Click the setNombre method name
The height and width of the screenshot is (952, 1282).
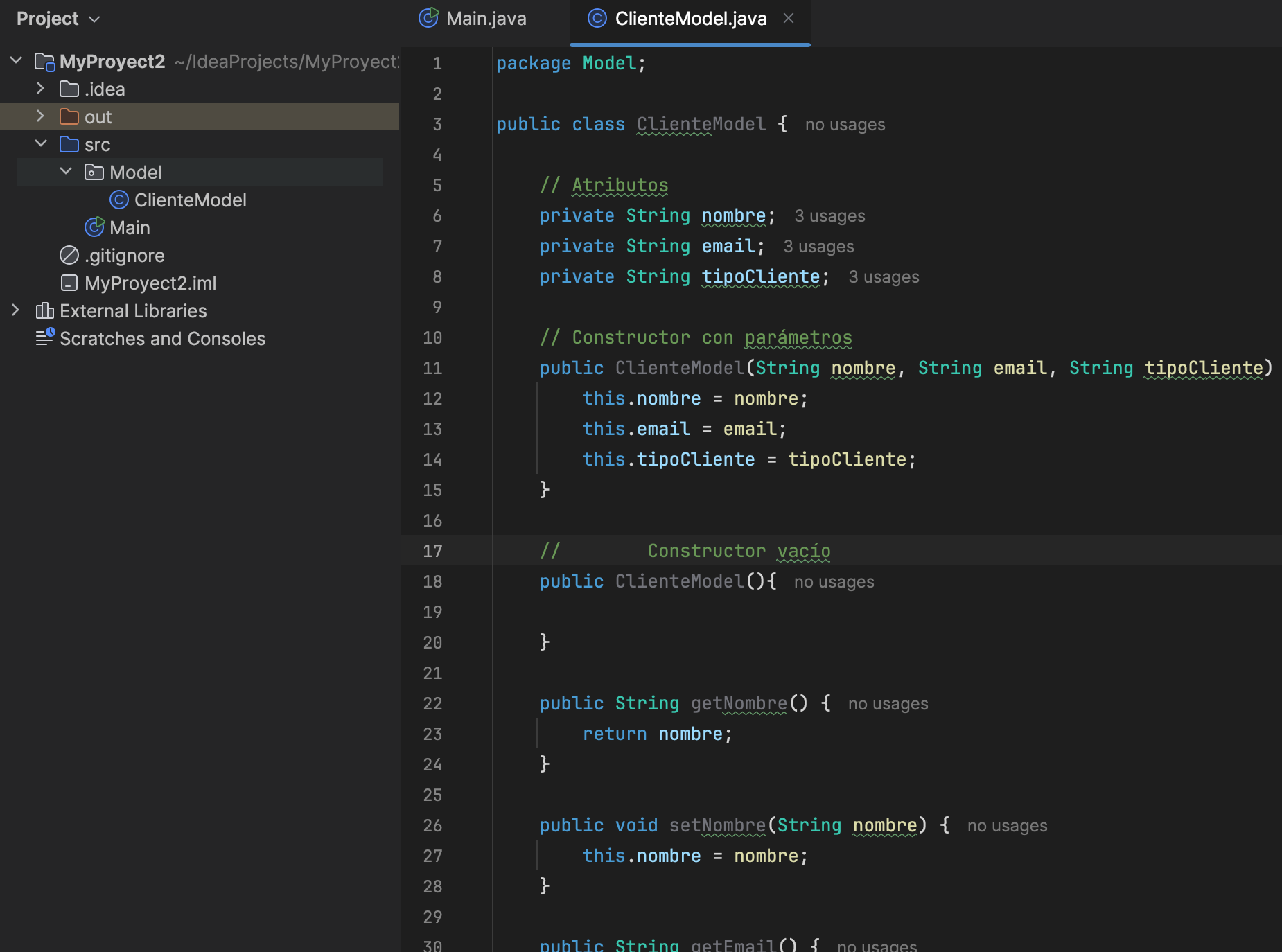click(x=717, y=826)
